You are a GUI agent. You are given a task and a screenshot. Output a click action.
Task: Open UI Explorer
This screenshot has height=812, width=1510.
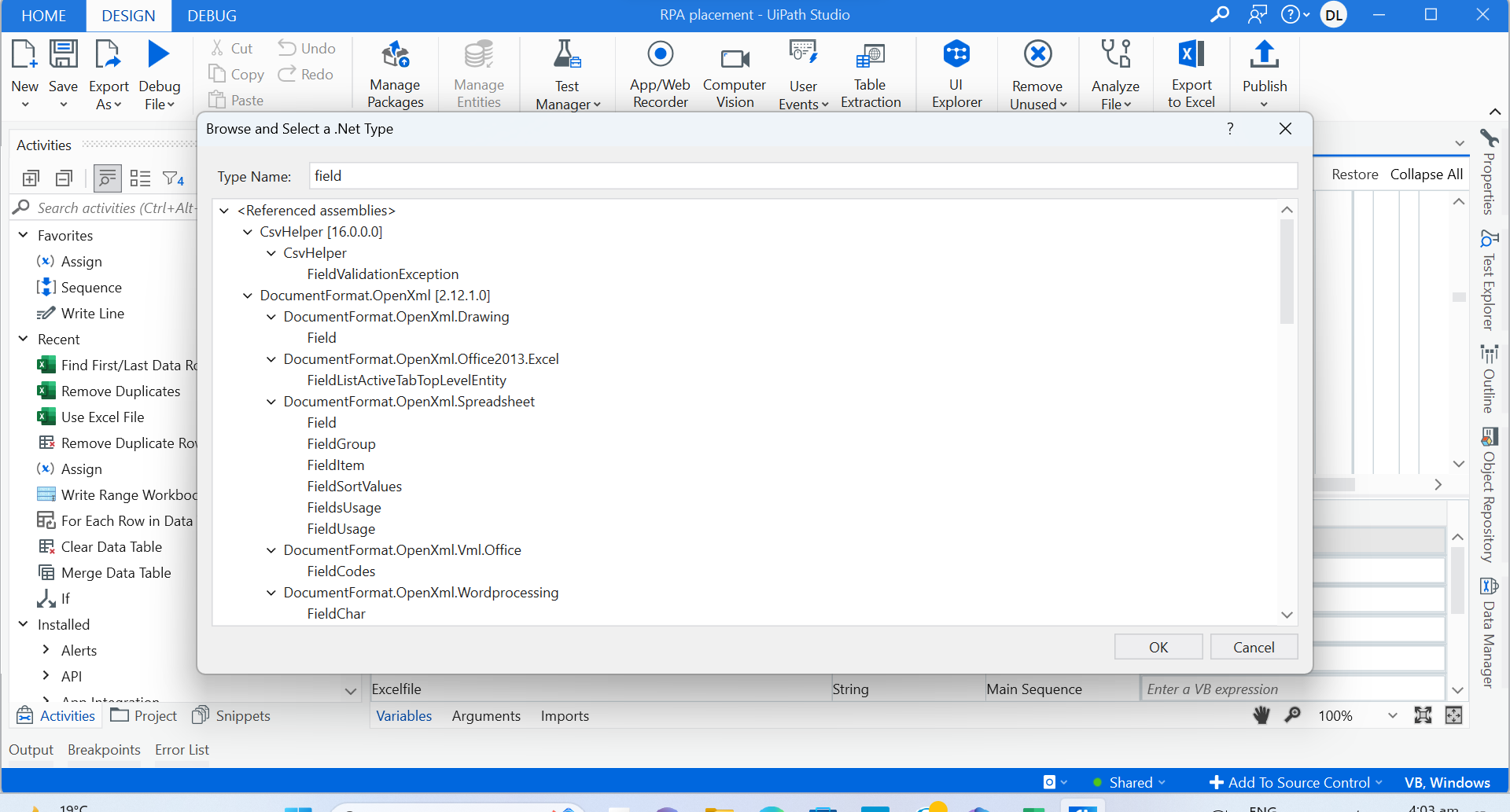point(956,72)
